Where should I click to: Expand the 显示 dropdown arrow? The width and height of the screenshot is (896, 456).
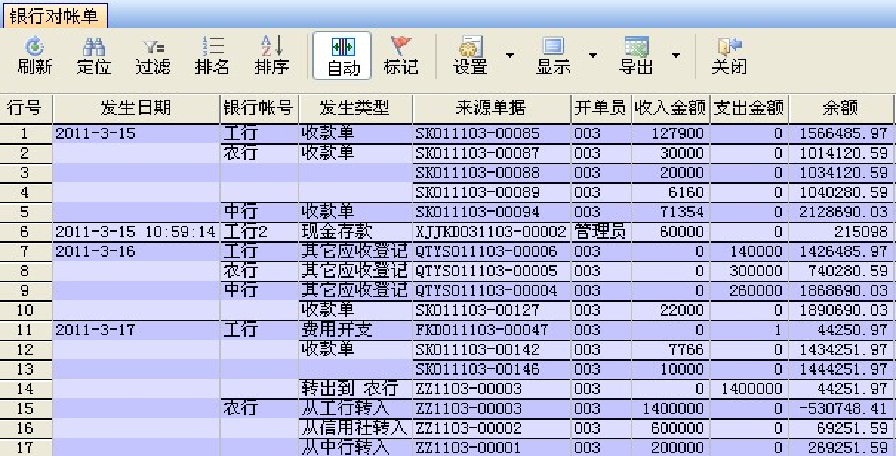(x=592, y=54)
